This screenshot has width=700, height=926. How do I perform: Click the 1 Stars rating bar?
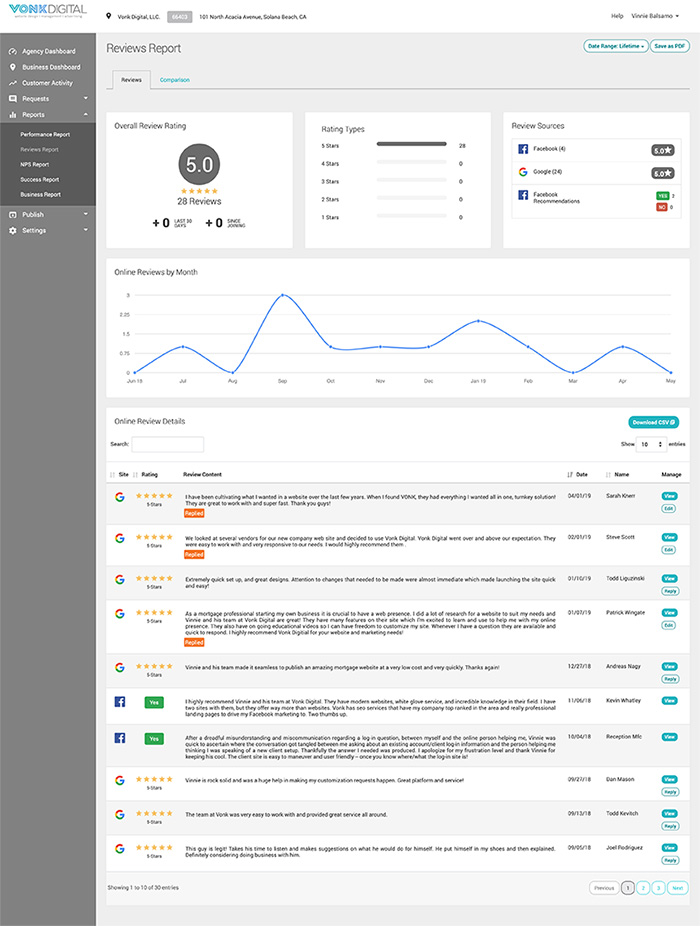411,216
